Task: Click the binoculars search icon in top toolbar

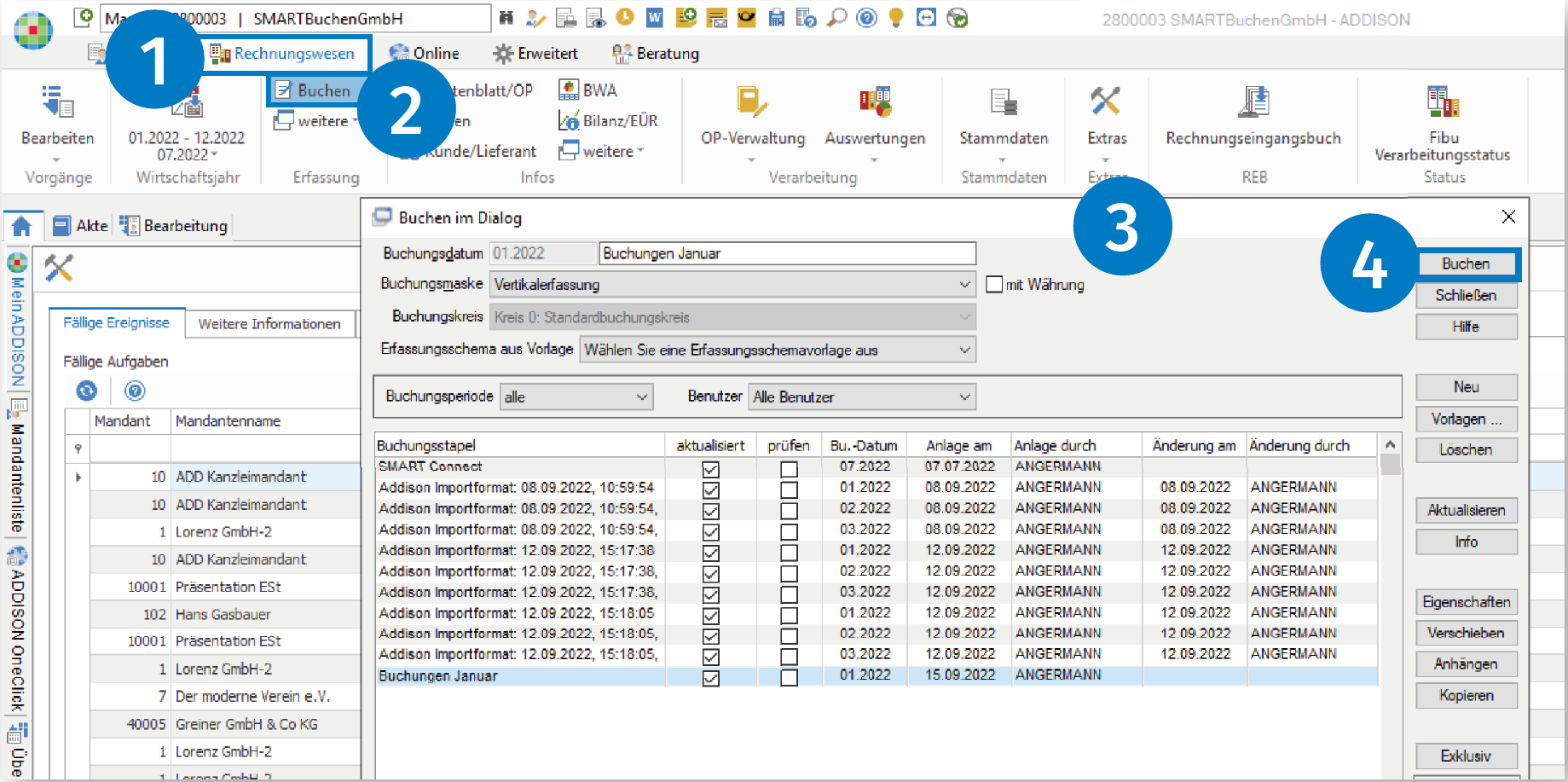Action: [x=506, y=18]
